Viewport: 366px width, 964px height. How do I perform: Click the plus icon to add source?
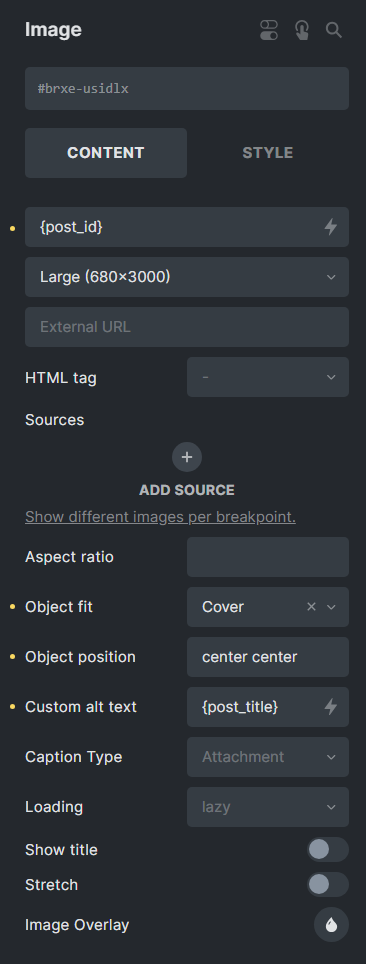click(187, 457)
